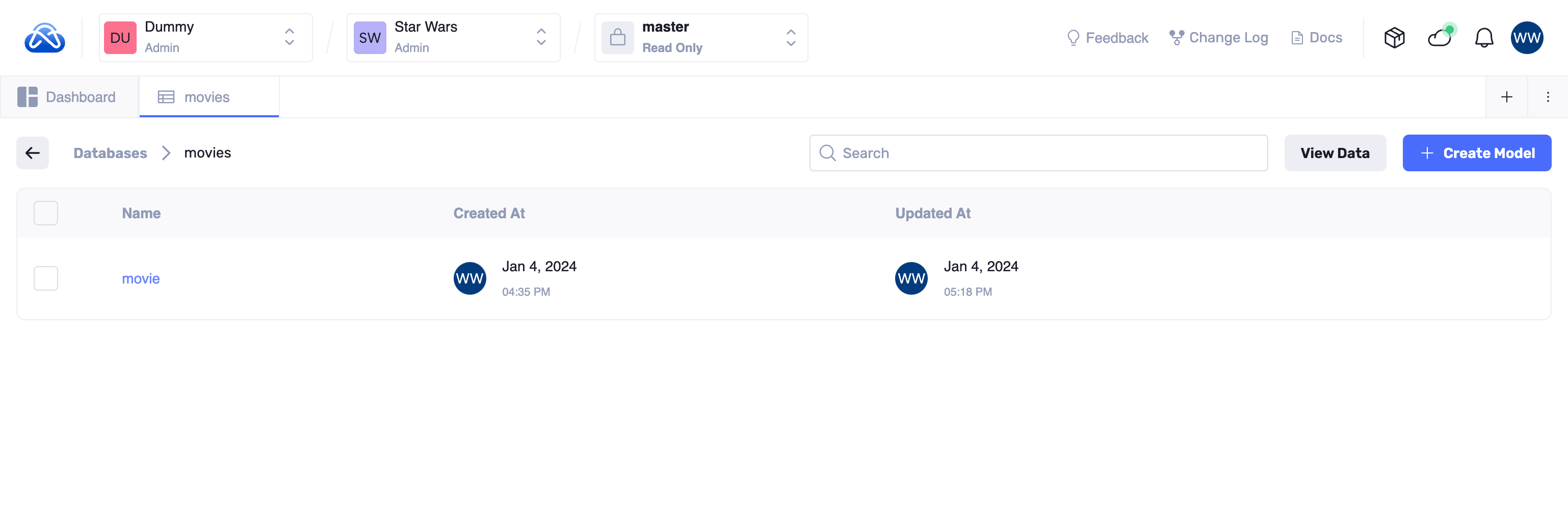Switch to the Dashboard tab
1568x518 pixels.
coord(69,97)
